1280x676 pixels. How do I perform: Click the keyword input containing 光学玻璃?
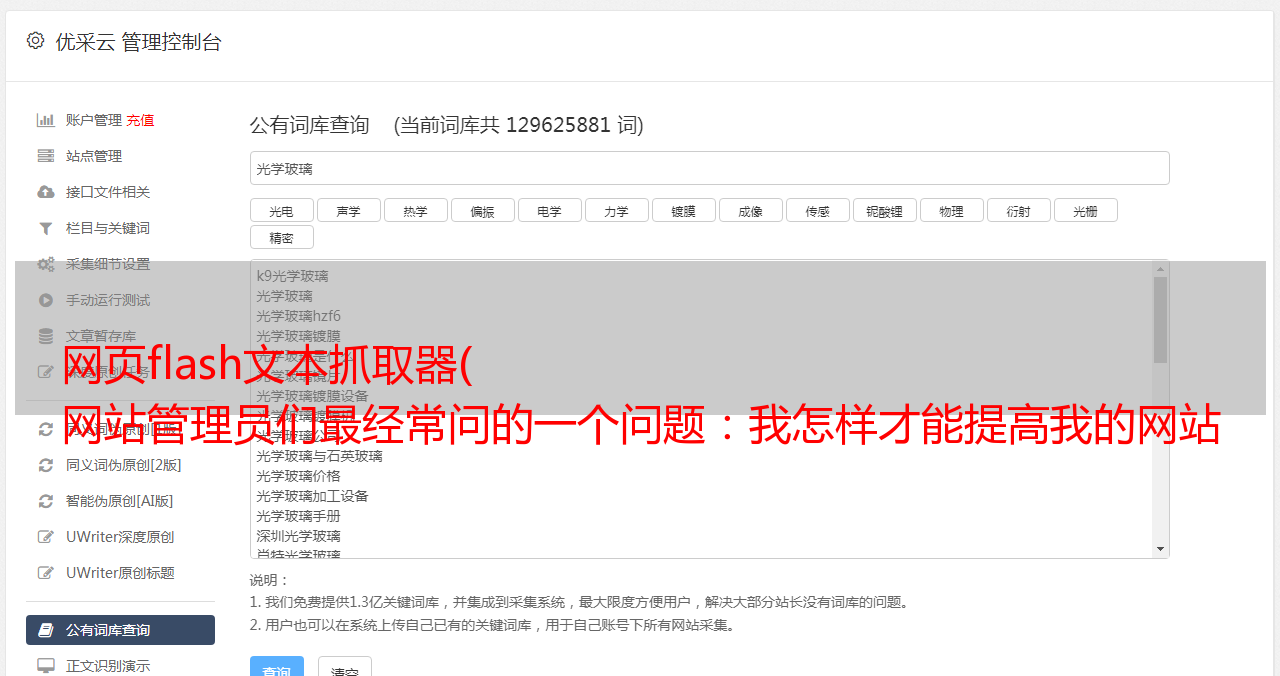[709, 168]
